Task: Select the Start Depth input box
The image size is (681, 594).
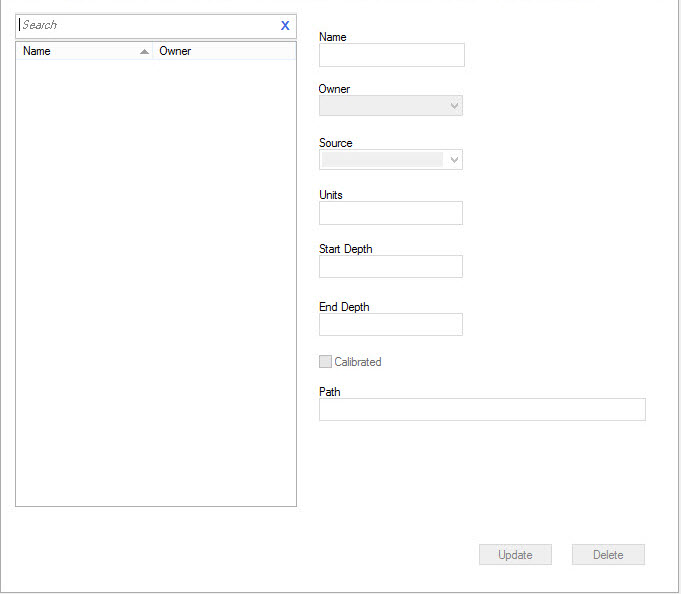Action: point(390,267)
